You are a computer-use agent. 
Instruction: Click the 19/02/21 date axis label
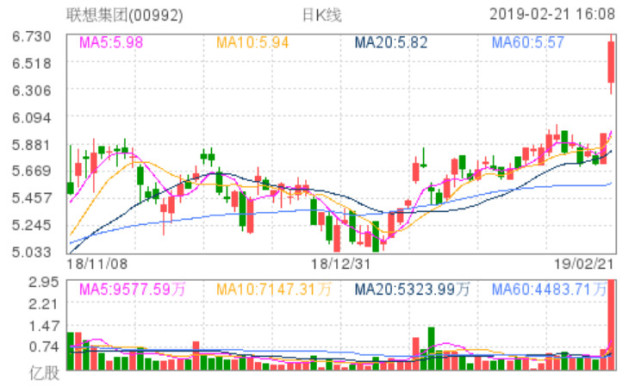point(584,264)
